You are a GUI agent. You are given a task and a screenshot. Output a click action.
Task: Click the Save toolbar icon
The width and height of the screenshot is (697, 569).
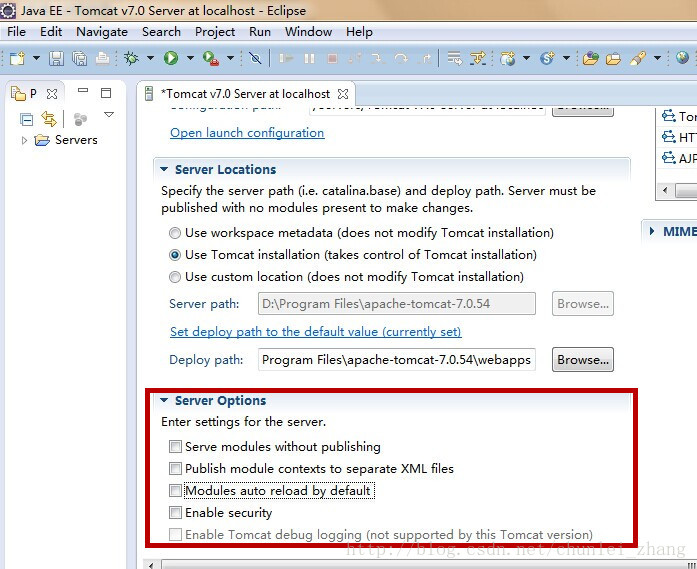pyautogui.click(x=56, y=58)
